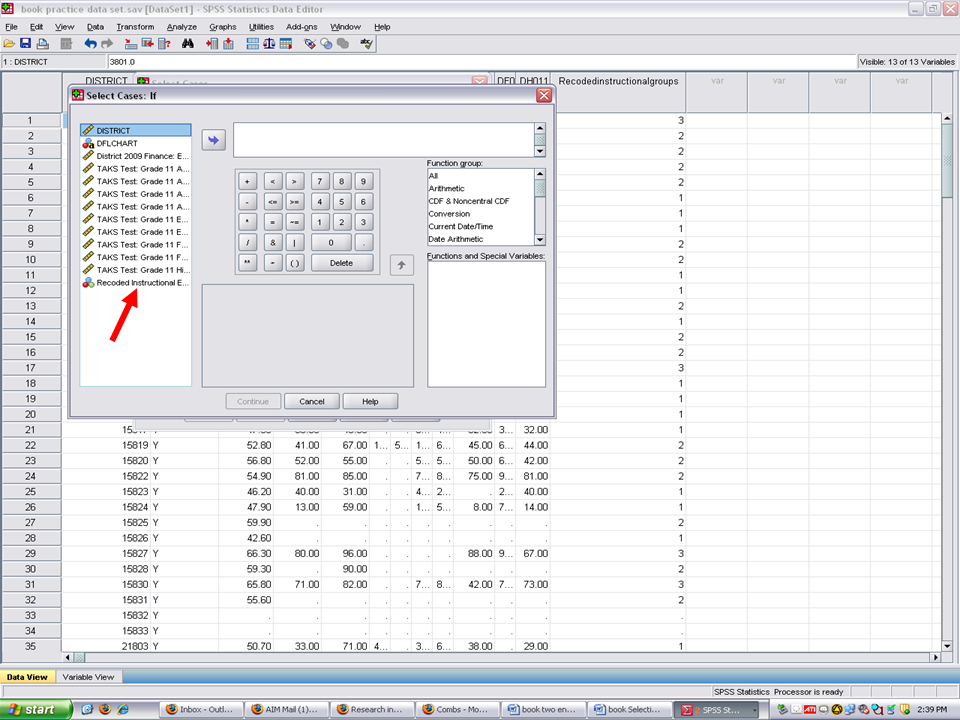
Task: Switch to the Variable View tab
Action: point(88,677)
